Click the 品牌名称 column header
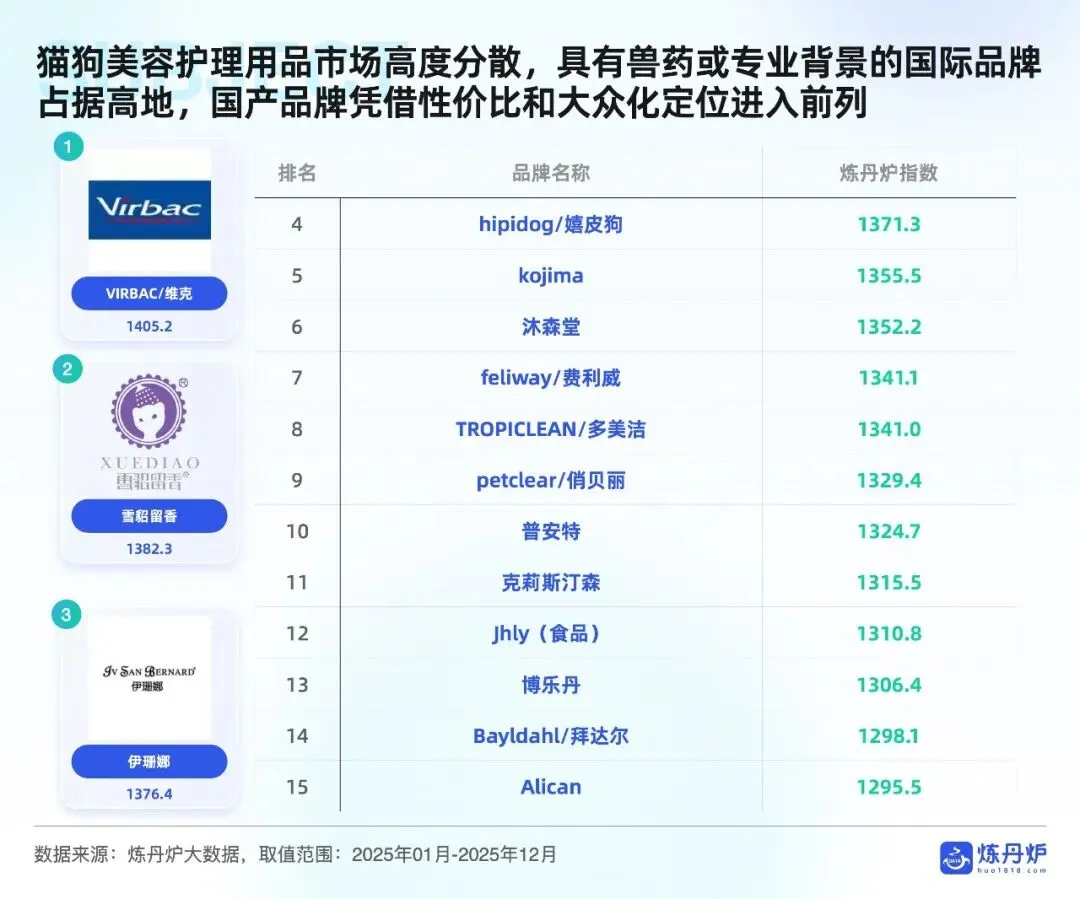Screen dimensions: 1080x899 pos(550,173)
